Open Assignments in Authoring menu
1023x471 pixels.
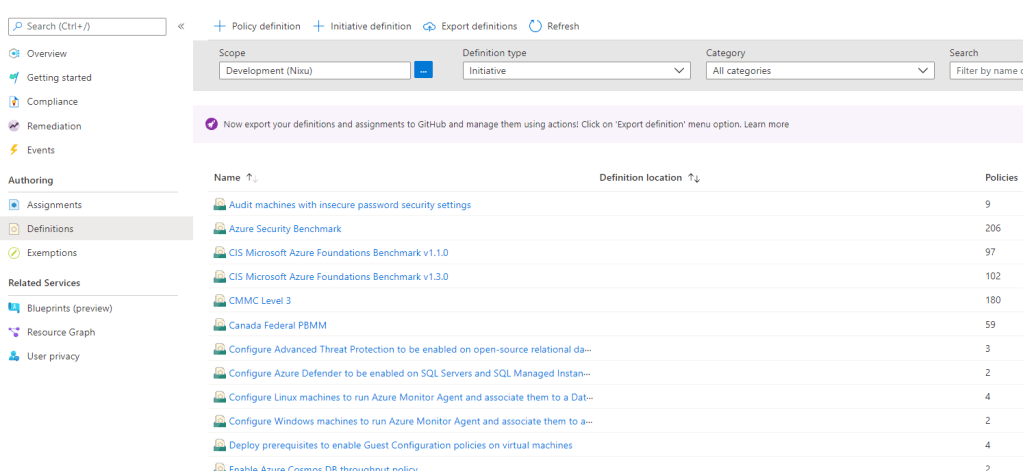pyautogui.click(x=54, y=205)
